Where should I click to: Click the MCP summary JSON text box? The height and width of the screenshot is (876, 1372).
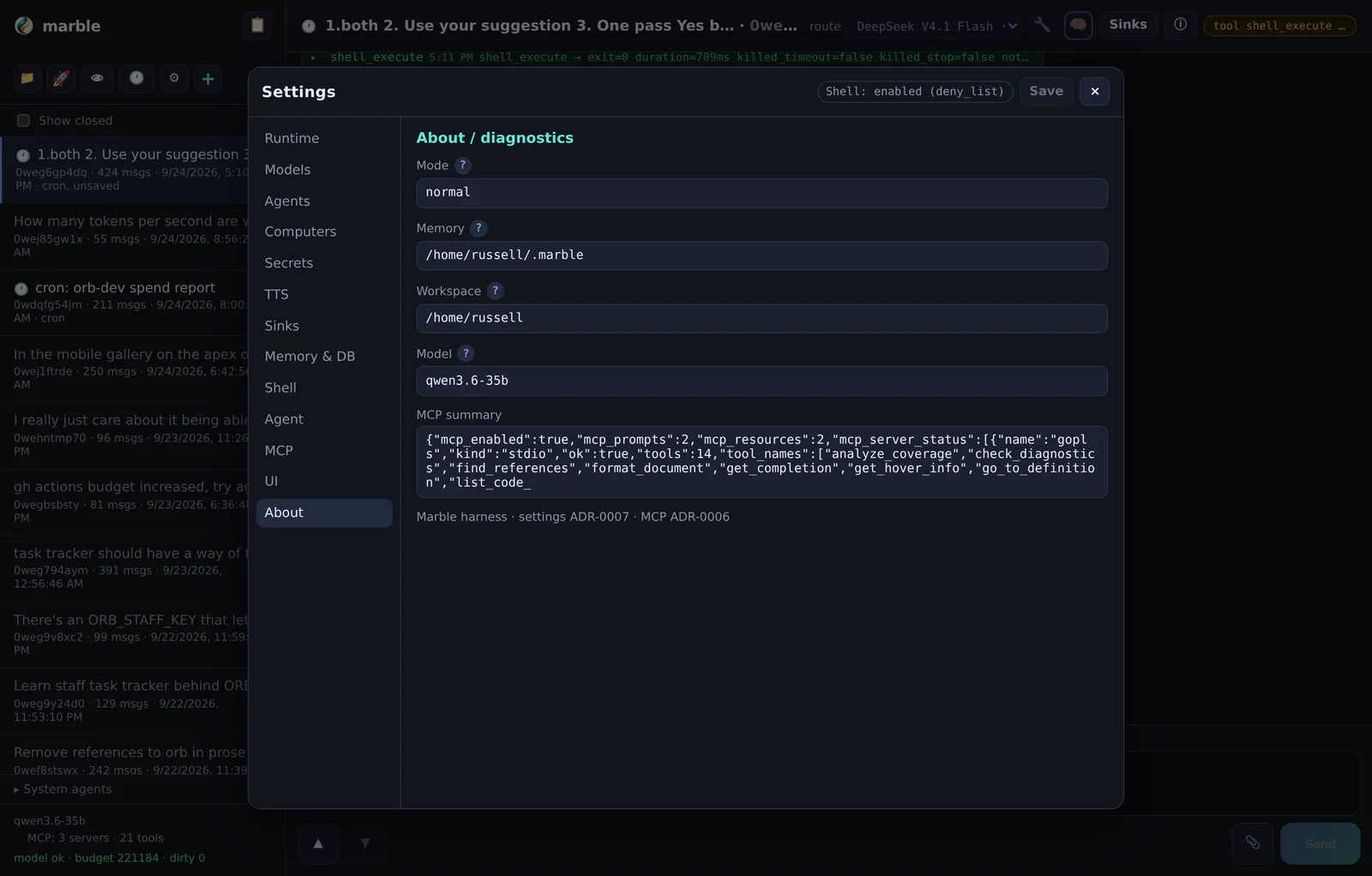(x=761, y=461)
